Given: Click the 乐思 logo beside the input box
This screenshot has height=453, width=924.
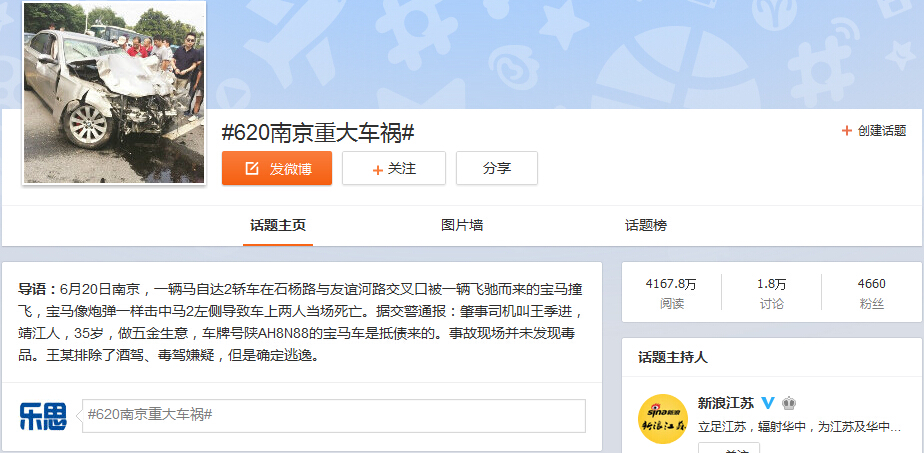Looking at the screenshot, I should tap(43, 415).
